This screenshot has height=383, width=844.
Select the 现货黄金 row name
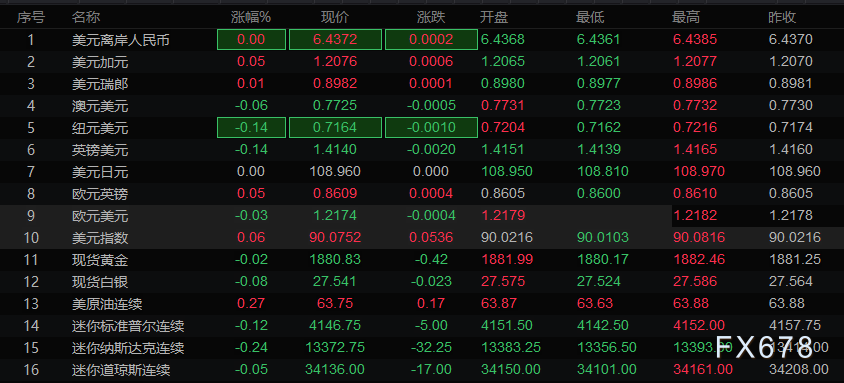pyautogui.click(x=100, y=260)
